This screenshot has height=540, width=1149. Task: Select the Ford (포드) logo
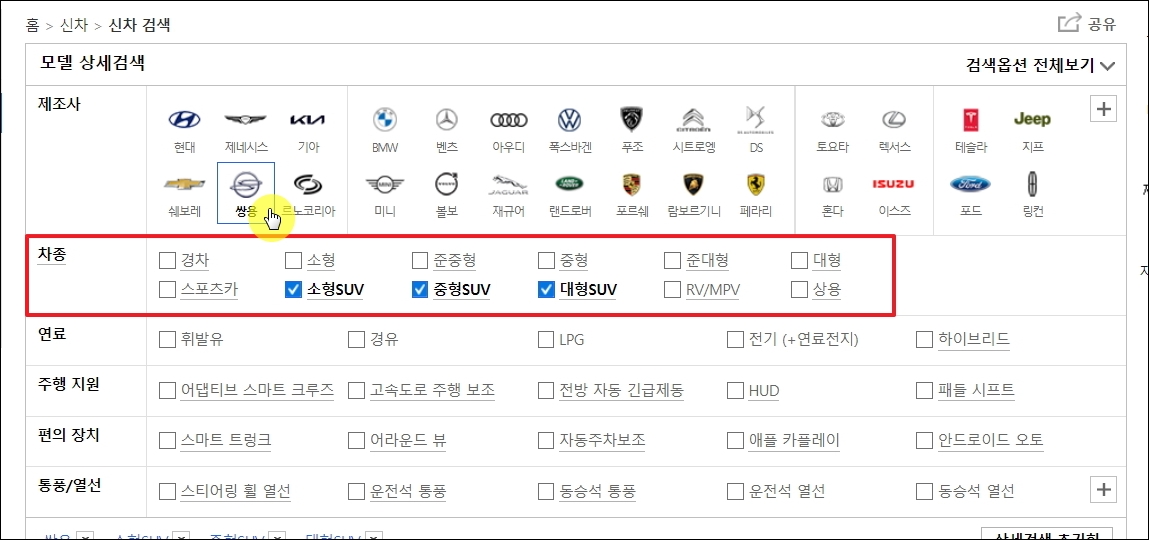pos(971,184)
